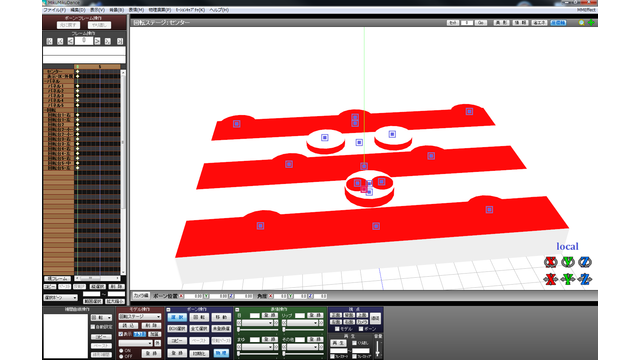The image size is (640, 360).
Task: Open the outside-parent dropdown in model panel
Action: [x=136, y=343]
